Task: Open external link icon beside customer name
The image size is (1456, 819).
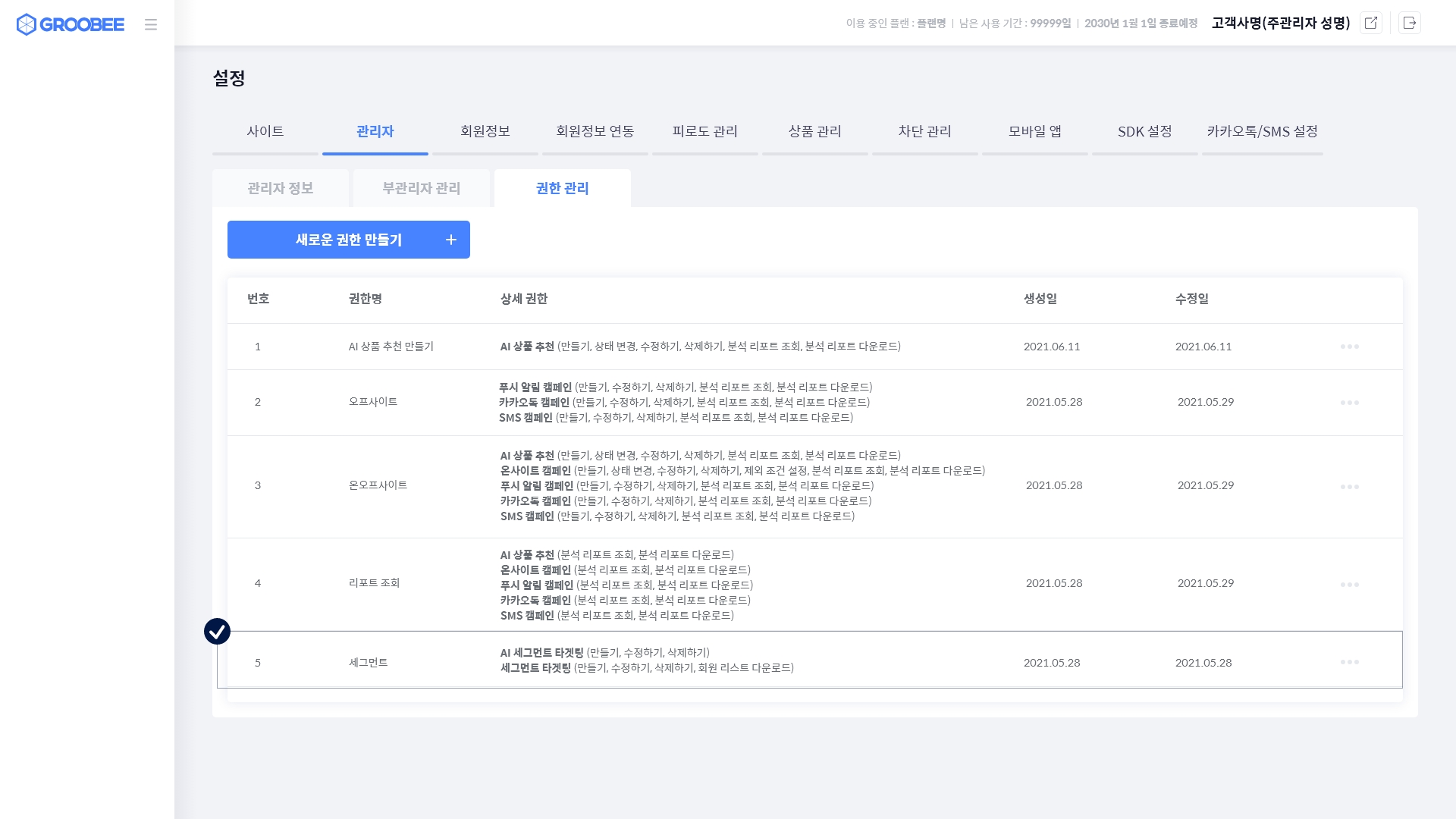Action: point(1371,23)
